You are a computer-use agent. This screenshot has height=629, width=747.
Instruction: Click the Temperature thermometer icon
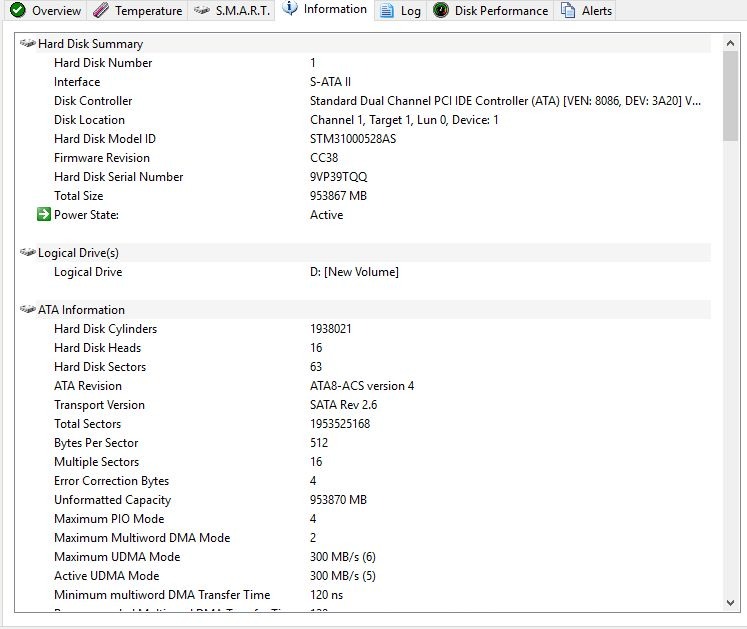pyautogui.click(x=100, y=11)
